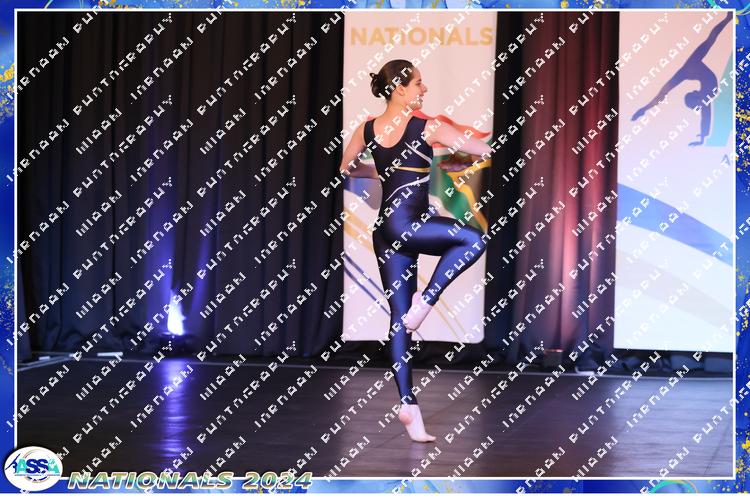Click the maroon curtain between the banners
This screenshot has width=750, height=500.
(555, 180)
